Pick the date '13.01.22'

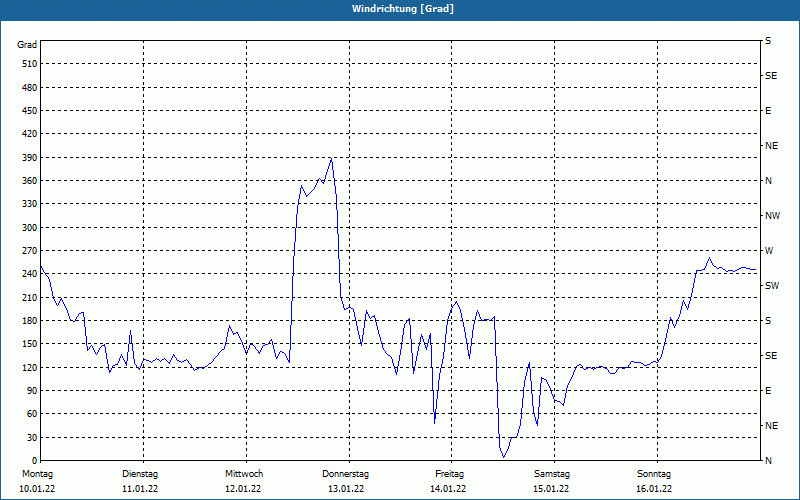346,489
